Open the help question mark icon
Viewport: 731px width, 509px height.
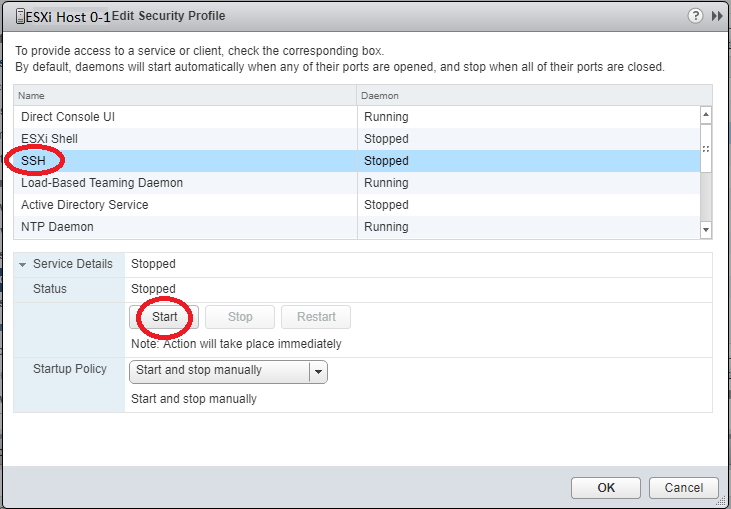[695, 16]
